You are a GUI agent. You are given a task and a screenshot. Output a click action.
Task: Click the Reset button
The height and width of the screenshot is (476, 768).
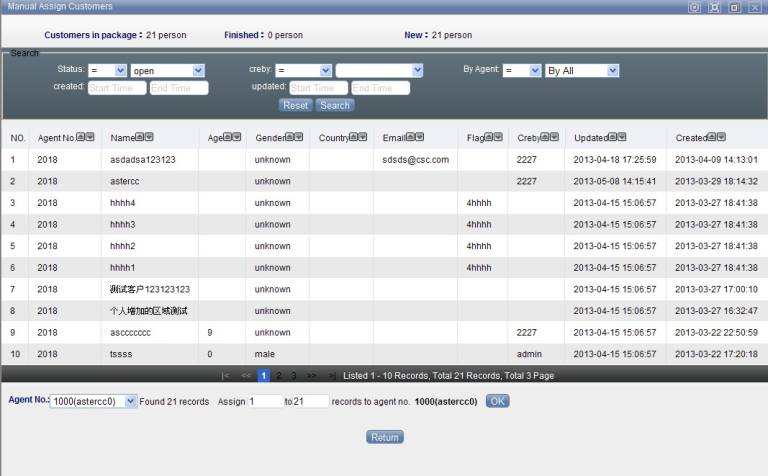point(296,105)
